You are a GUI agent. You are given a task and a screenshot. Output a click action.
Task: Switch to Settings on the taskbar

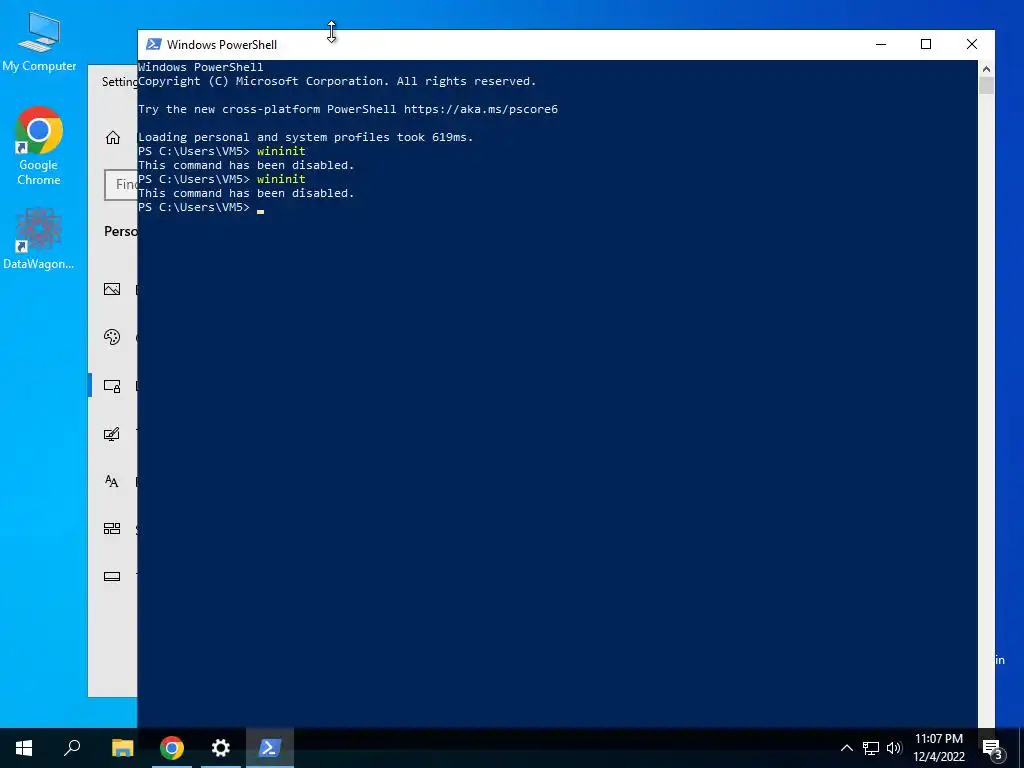click(221, 748)
